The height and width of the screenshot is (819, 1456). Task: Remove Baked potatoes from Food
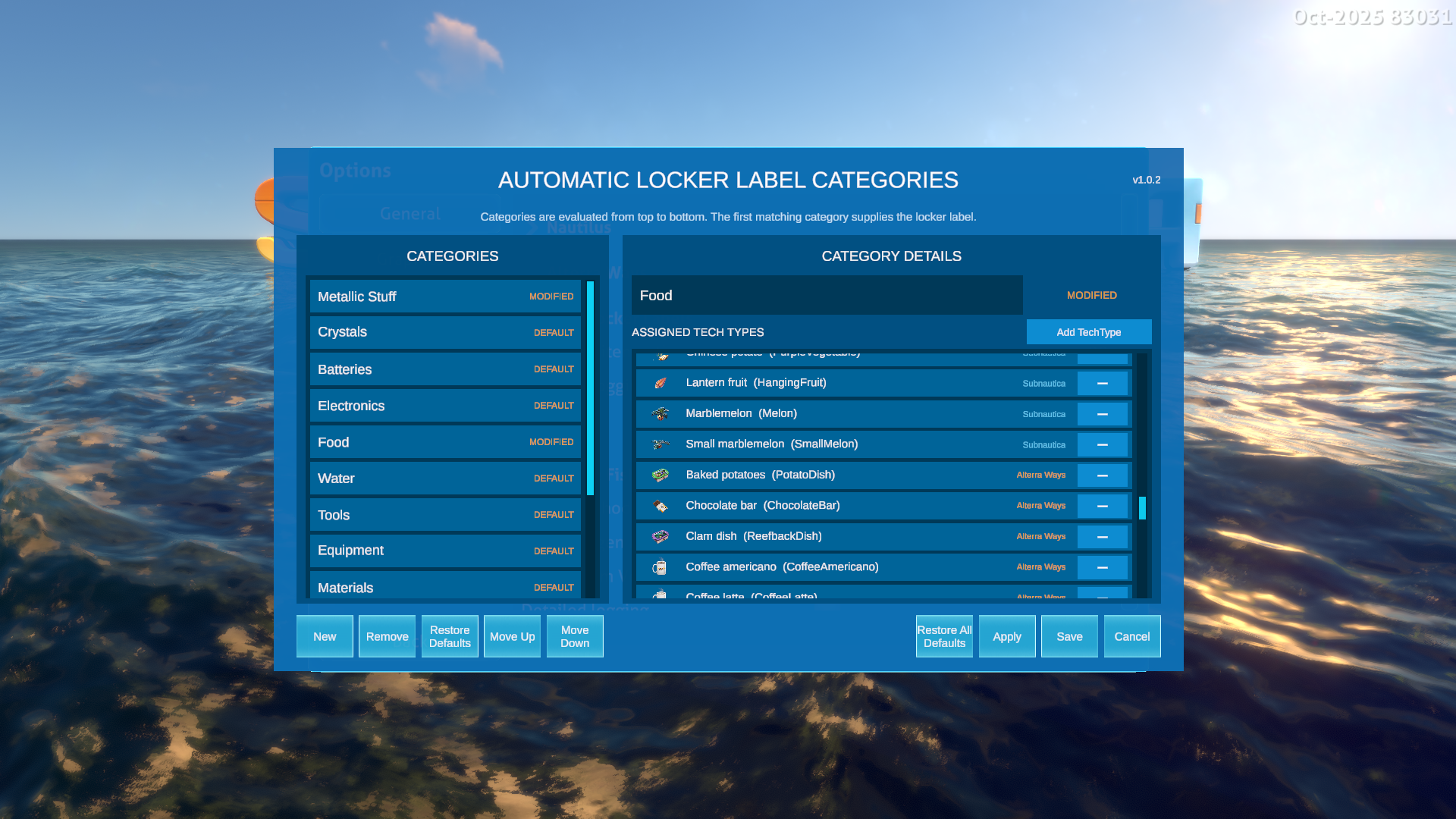pos(1102,475)
